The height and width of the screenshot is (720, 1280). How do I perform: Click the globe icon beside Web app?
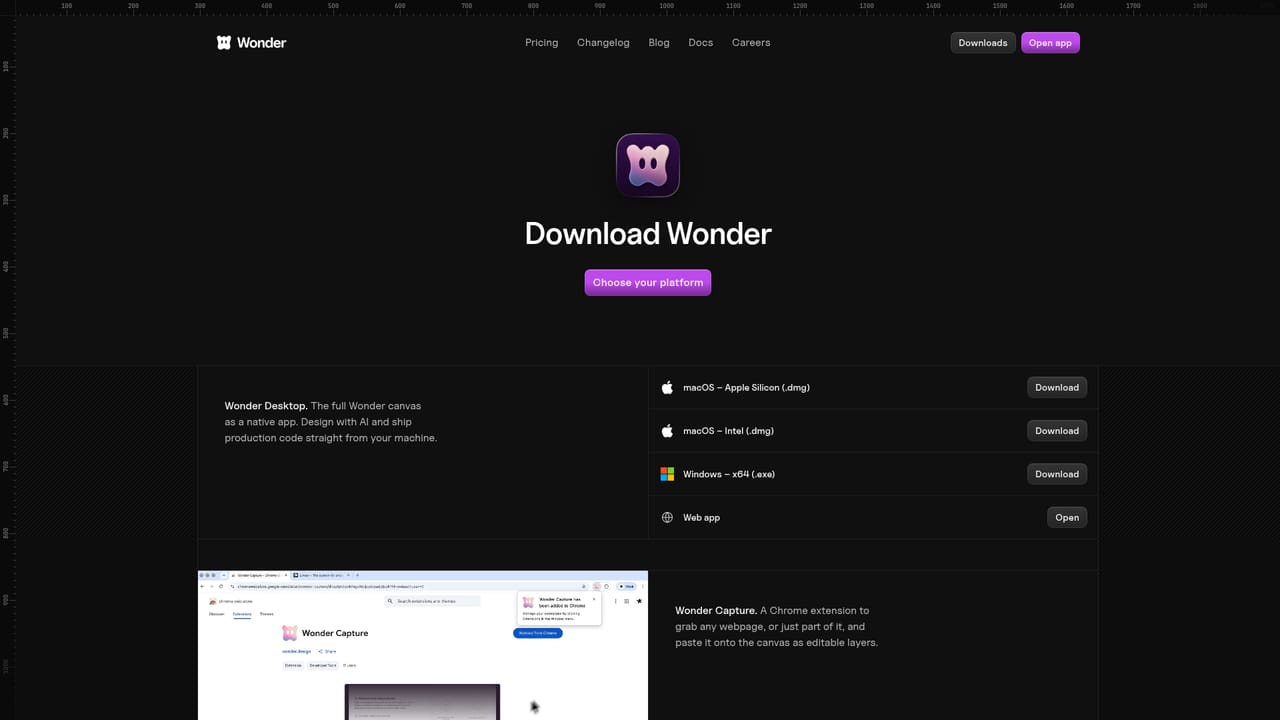point(667,517)
